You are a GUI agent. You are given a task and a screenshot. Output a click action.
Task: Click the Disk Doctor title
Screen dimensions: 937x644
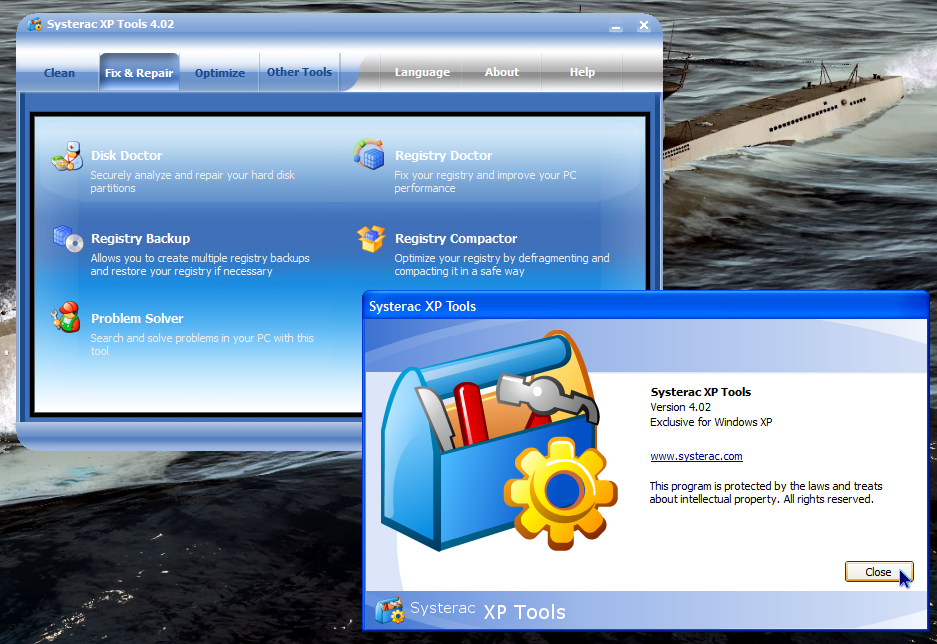[x=127, y=156]
